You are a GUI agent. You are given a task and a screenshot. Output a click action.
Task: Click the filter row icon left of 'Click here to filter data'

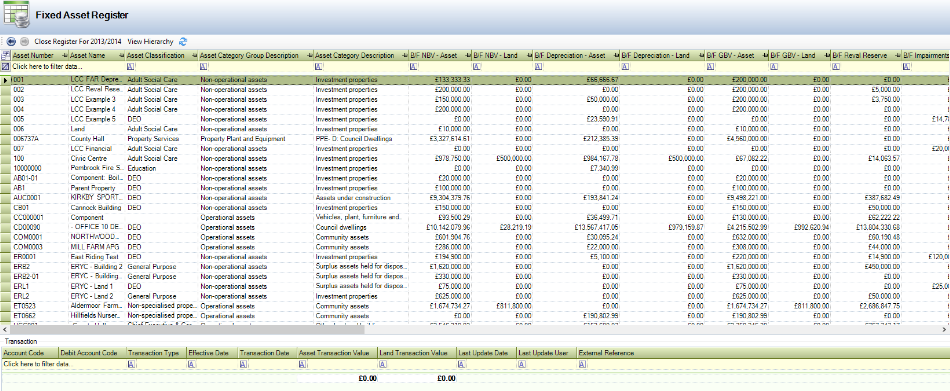pos(5,67)
